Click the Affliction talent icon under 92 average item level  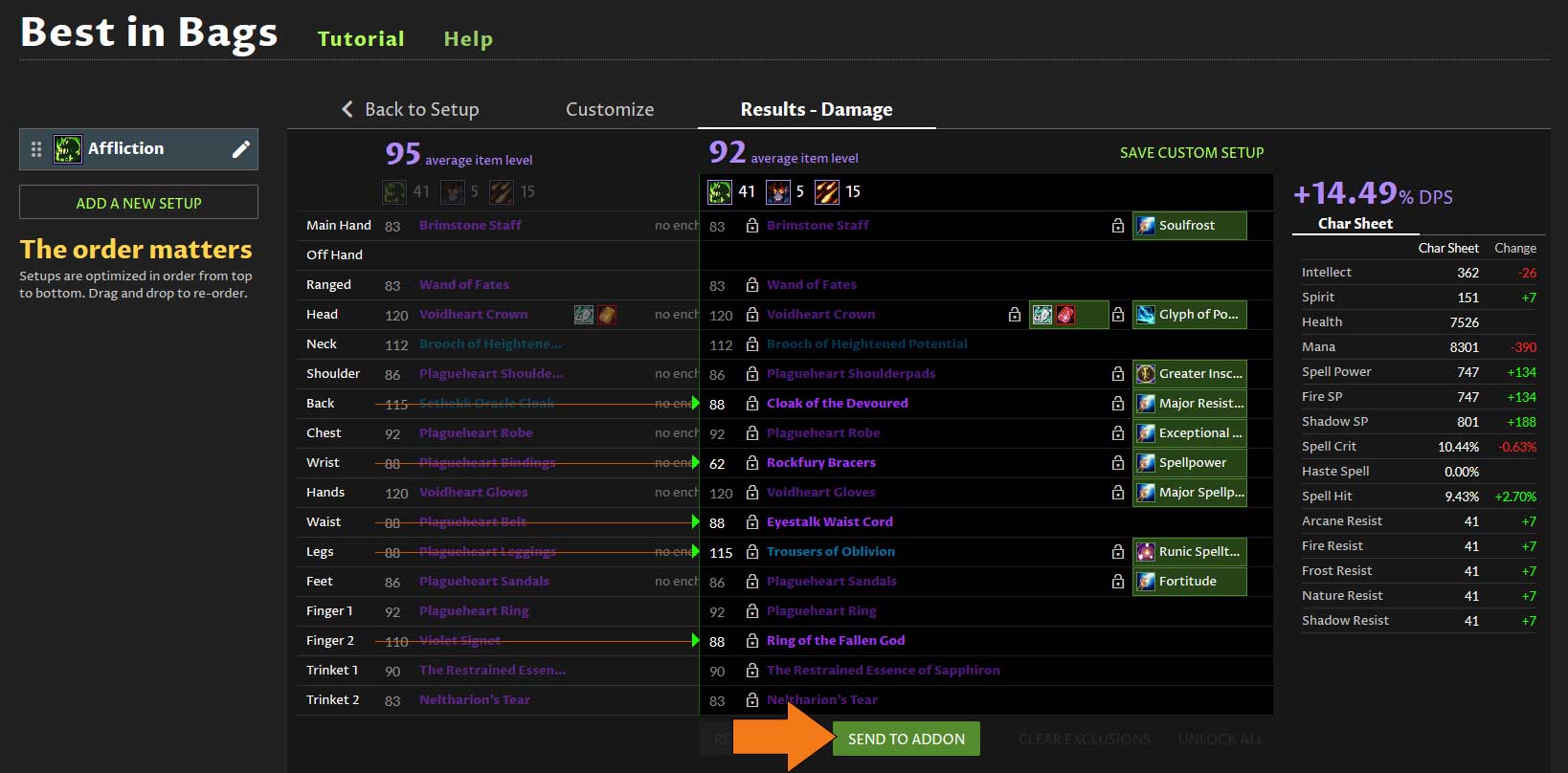tap(720, 191)
